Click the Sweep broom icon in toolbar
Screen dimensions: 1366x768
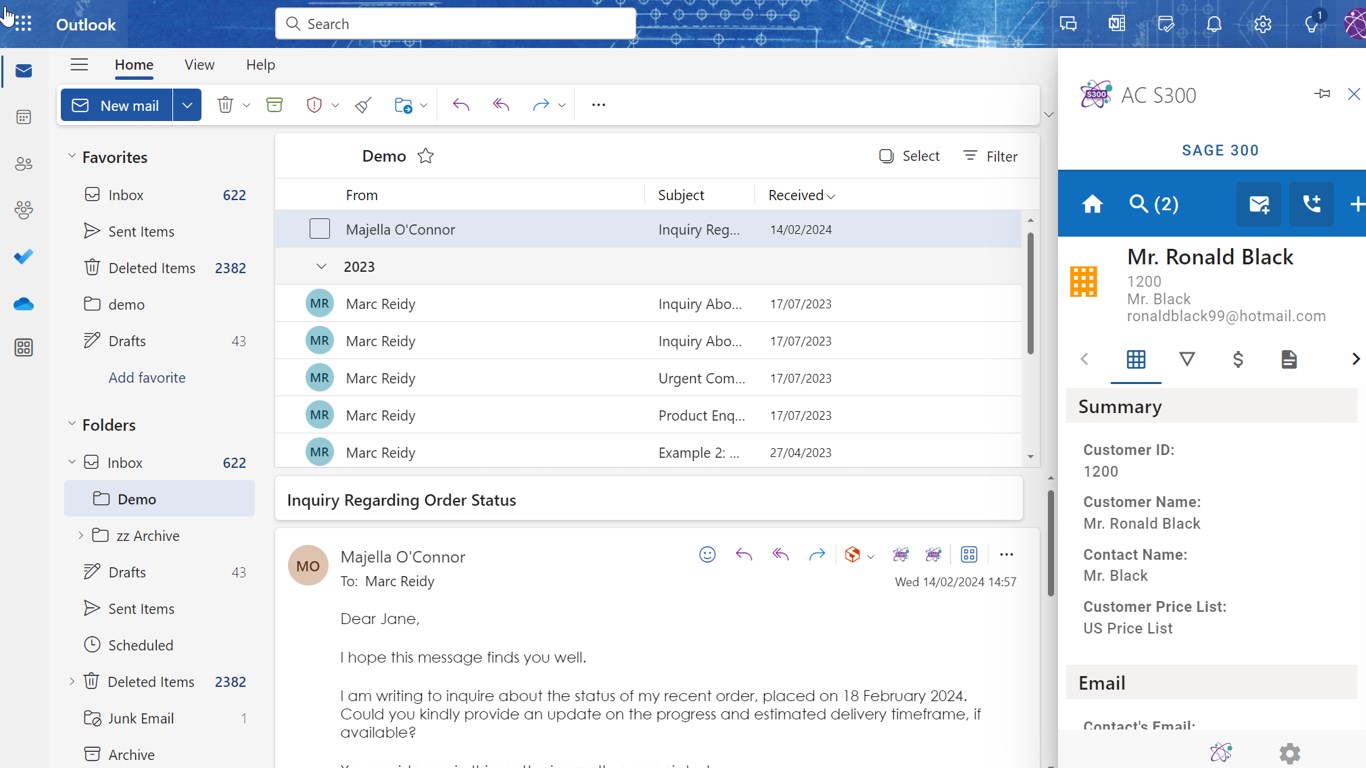(364, 105)
